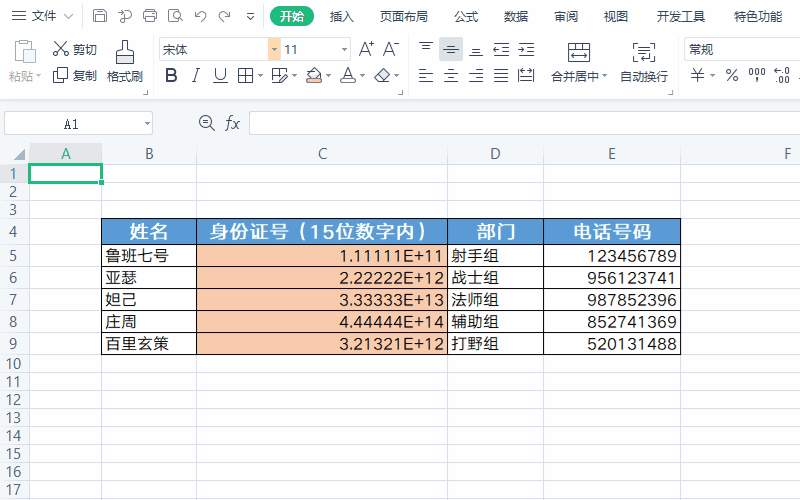
Task: Switch to the 插入 tab
Action: point(341,16)
